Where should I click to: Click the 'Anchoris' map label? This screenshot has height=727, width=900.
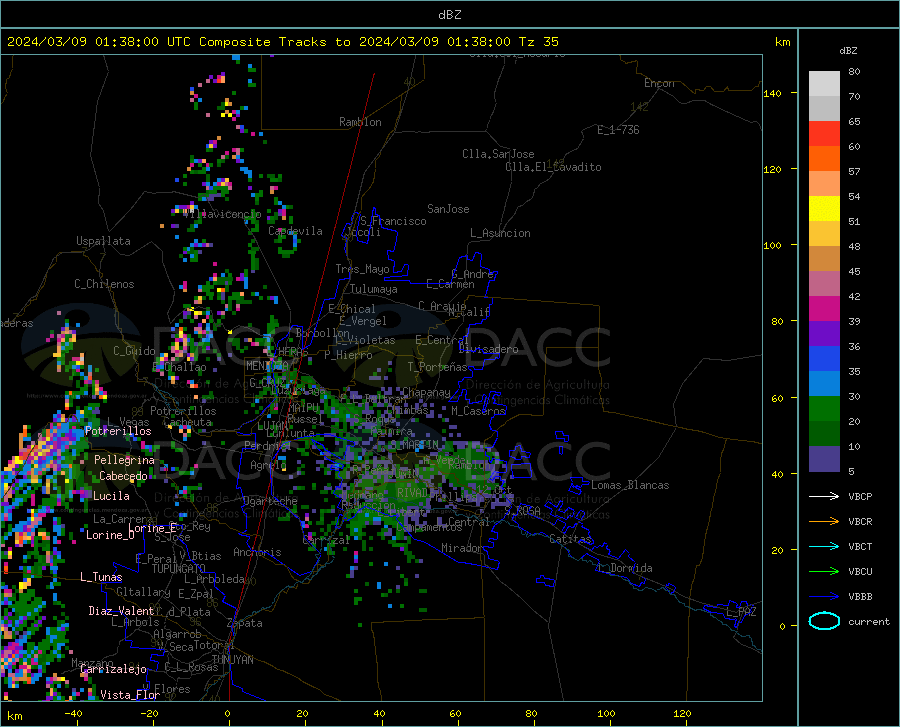[257, 553]
